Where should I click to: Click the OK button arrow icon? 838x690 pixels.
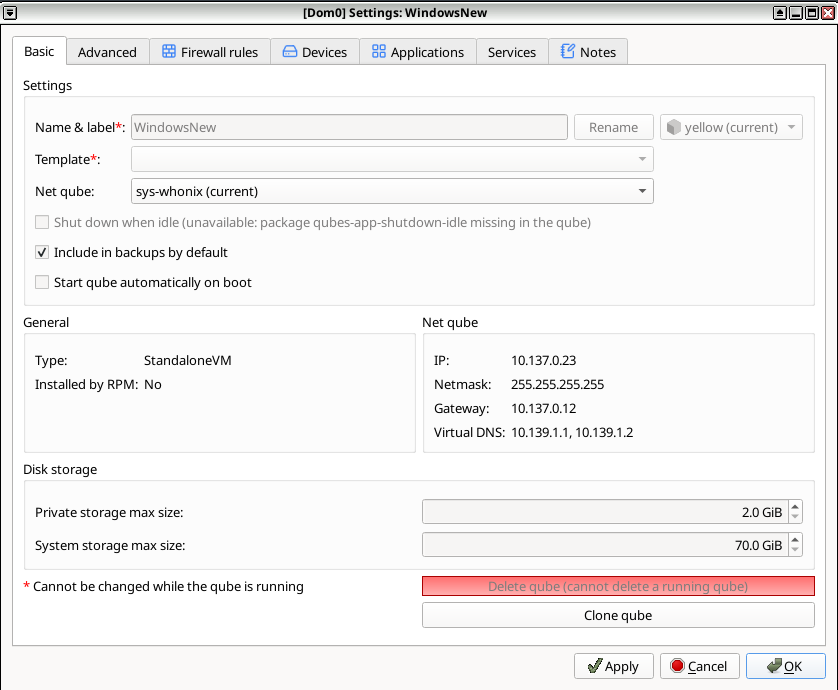tap(770, 666)
